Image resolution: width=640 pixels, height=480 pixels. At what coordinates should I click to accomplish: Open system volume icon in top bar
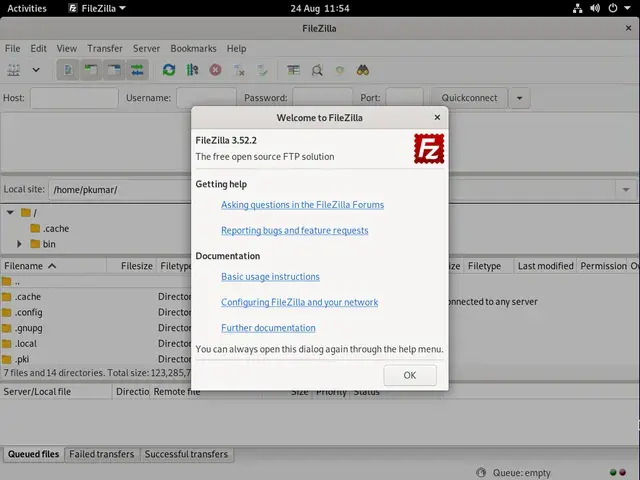[x=595, y=8]
